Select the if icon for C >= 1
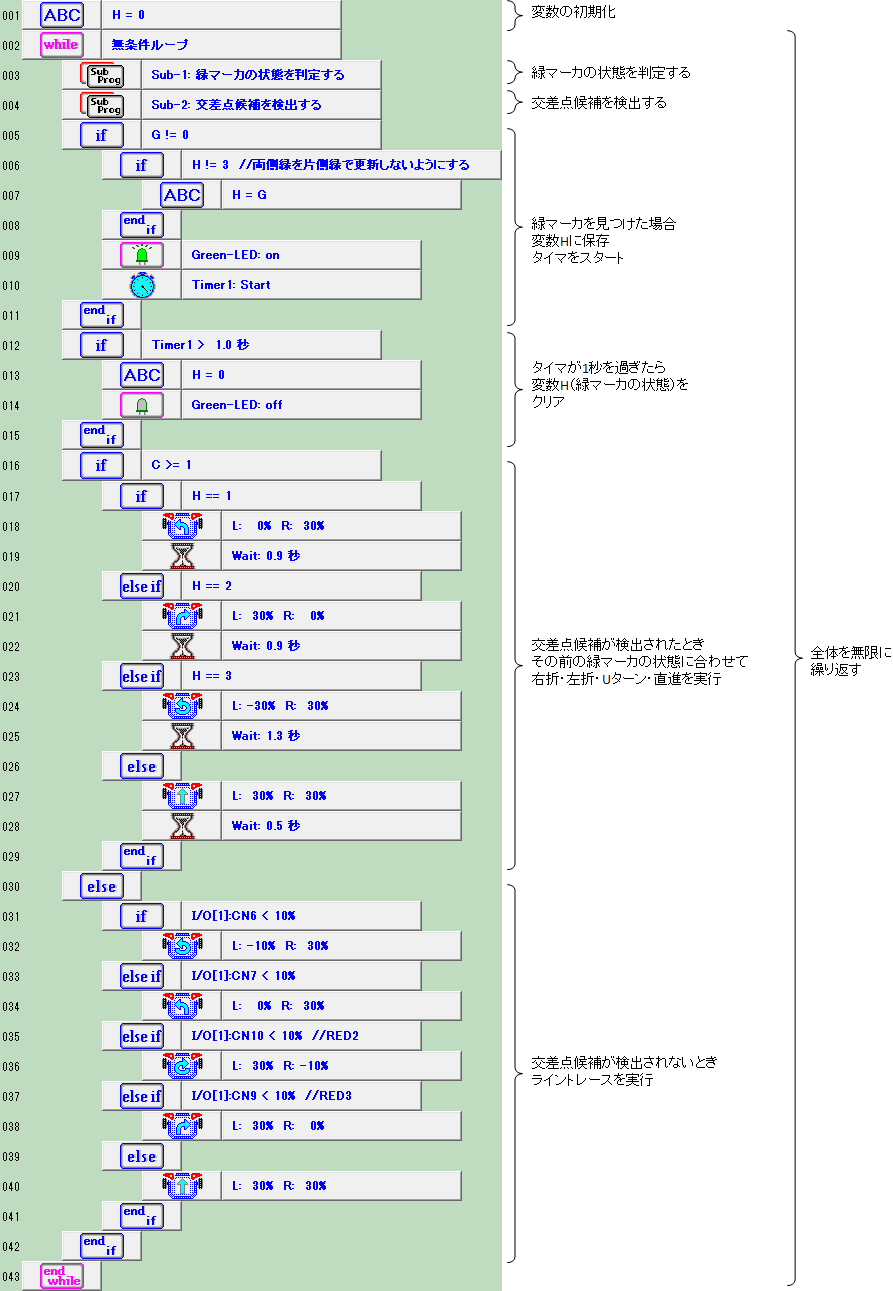The width and height of the screenshot is (893, 1291). (101, 465)
